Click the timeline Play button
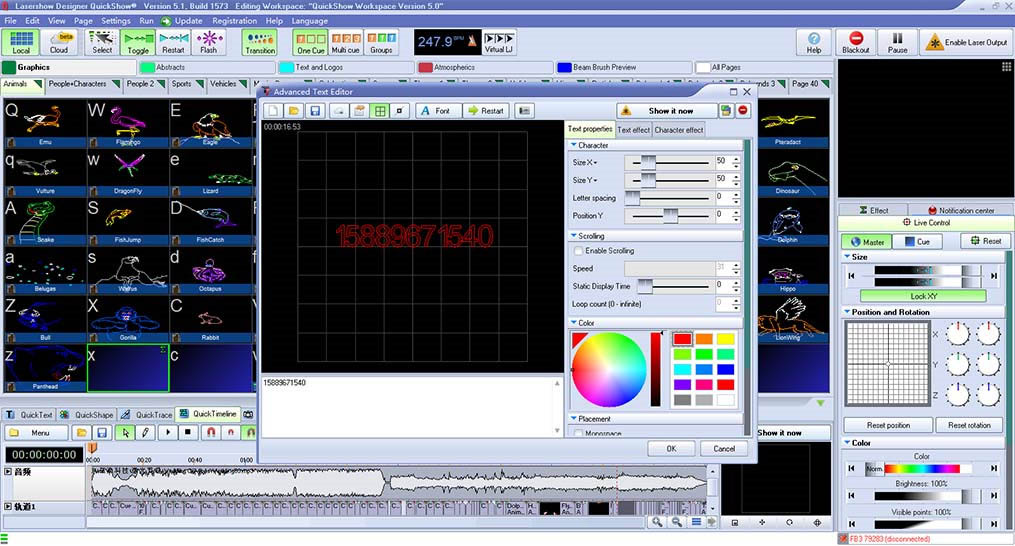Screen dimensions: 1015x546 (168, 432)
